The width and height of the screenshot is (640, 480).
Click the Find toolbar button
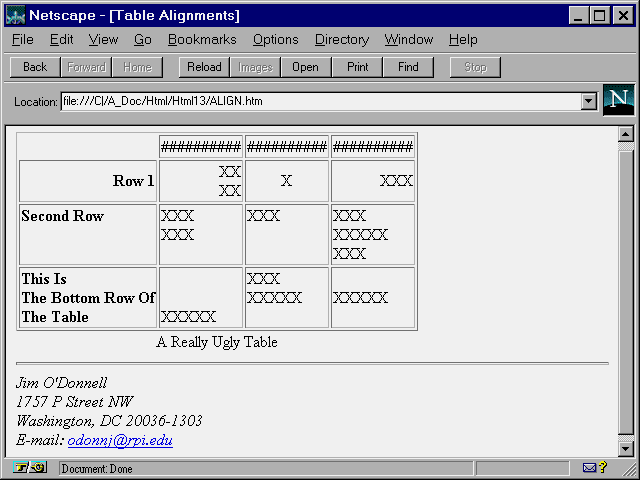(x=408, y=67)
